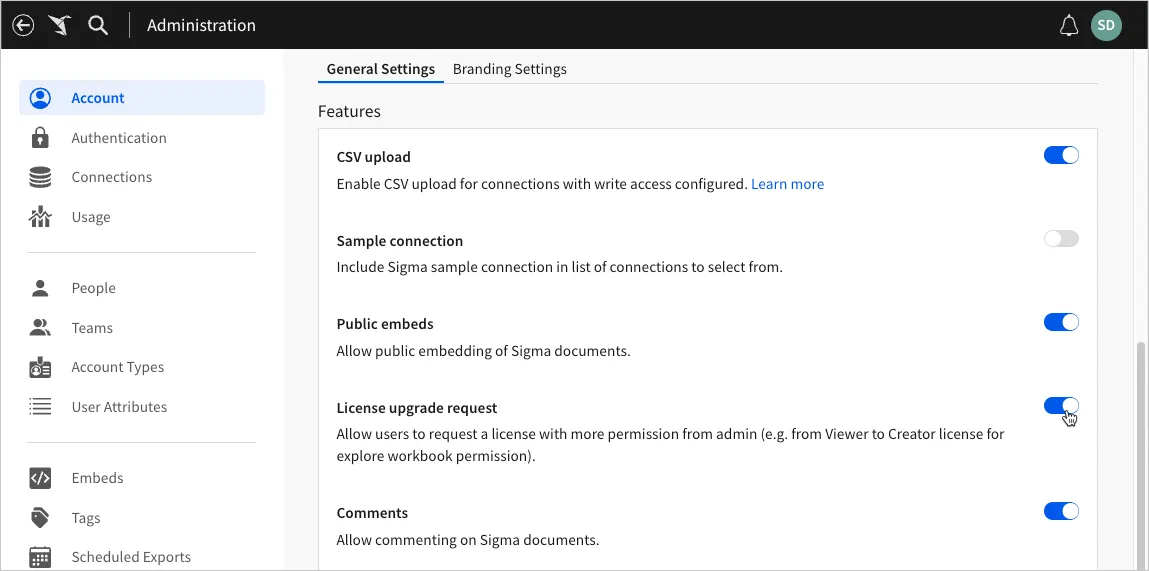Click 'Allow commenting on Sigma documents' text
Viewport: 1149px width, 571px height.
pos(468,541)
